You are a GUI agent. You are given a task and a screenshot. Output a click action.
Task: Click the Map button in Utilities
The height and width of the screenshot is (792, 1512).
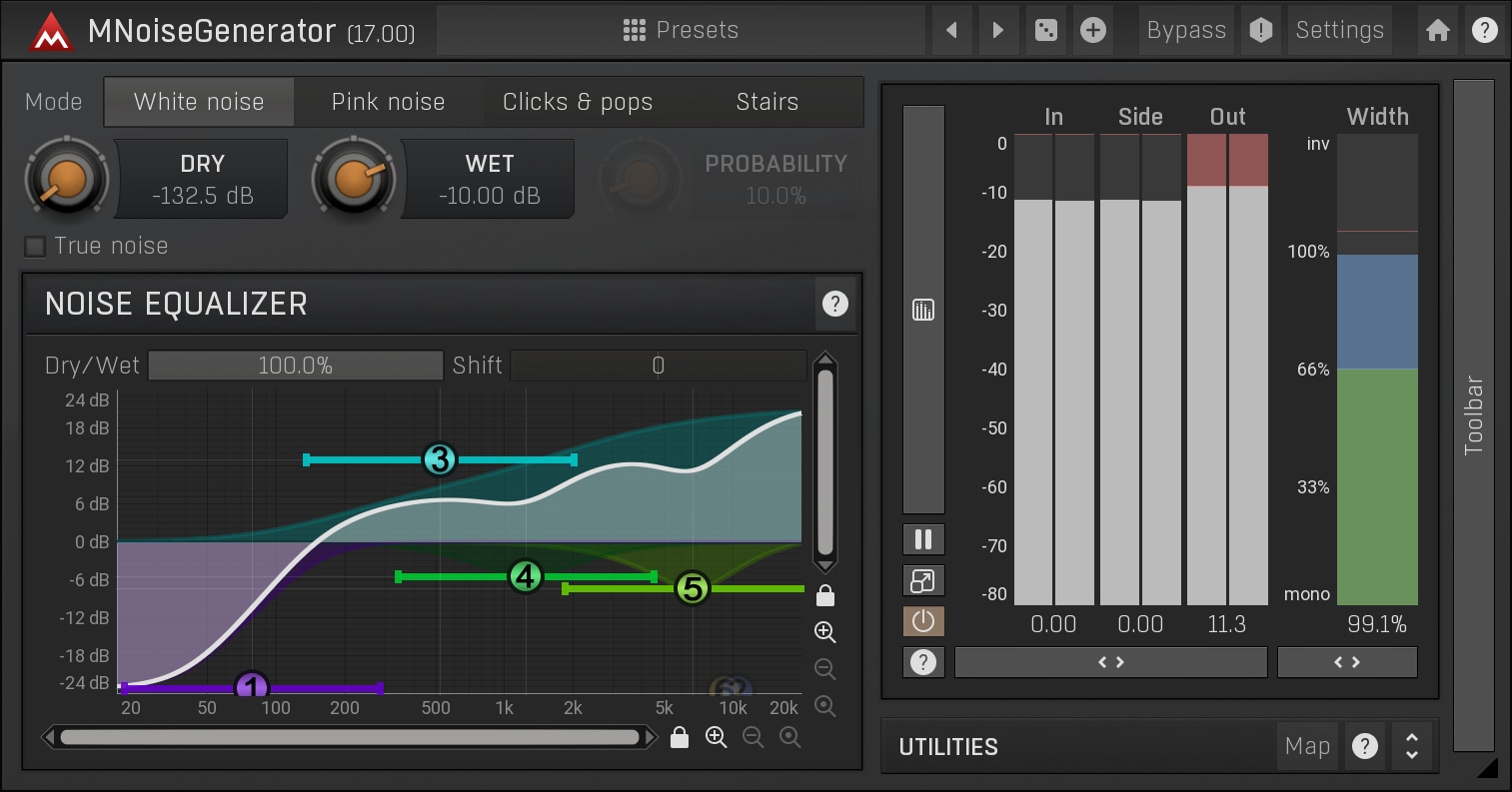click(x=1307, y=746)
